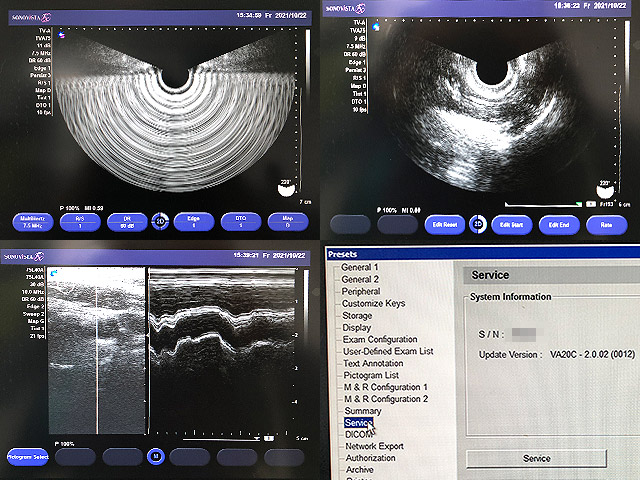Click the orientation marker on M-mode screen
This screenshot has width=640, height=480.
(x=53, y=273)
